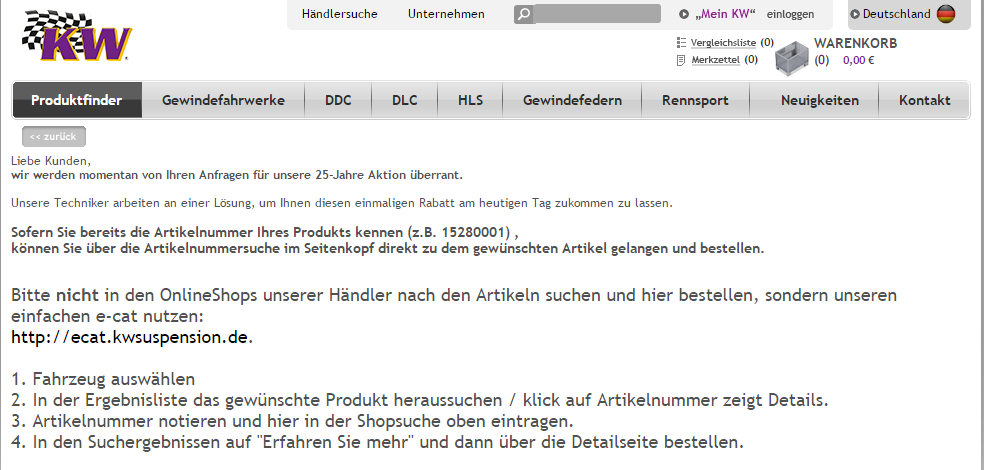The image size is (984, 470).
Task: Open the Vergleichsliste link
Action: pyautogui.click(x=723, y=43)
